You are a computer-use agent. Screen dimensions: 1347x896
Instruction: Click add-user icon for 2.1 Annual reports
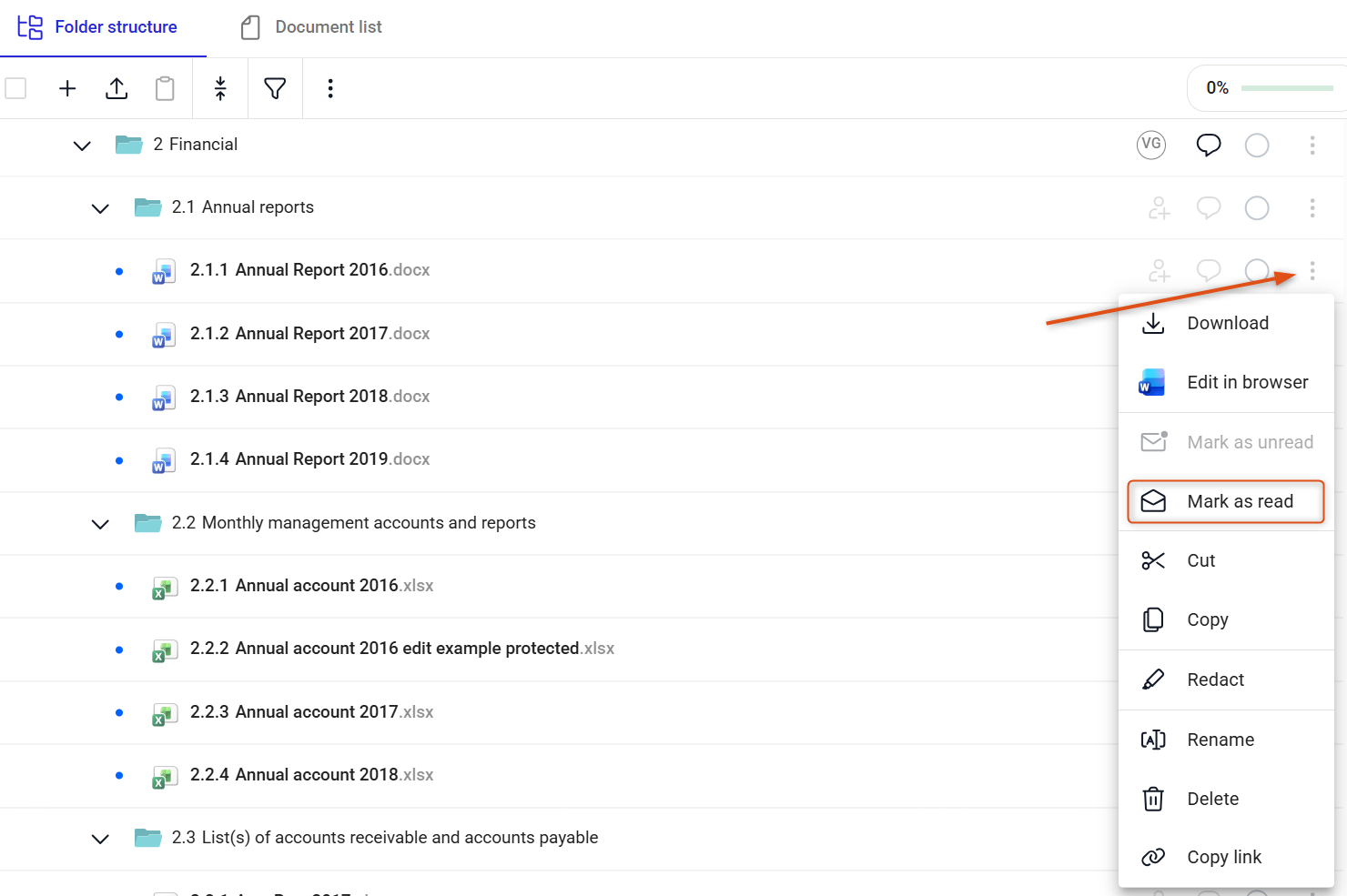point(1159,208)
